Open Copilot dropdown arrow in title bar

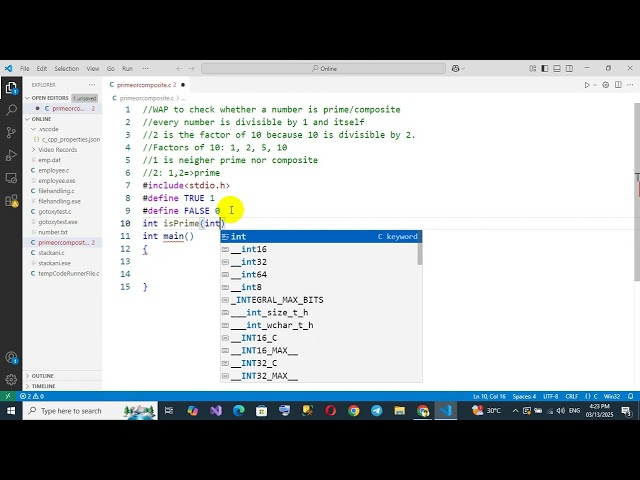463,69
